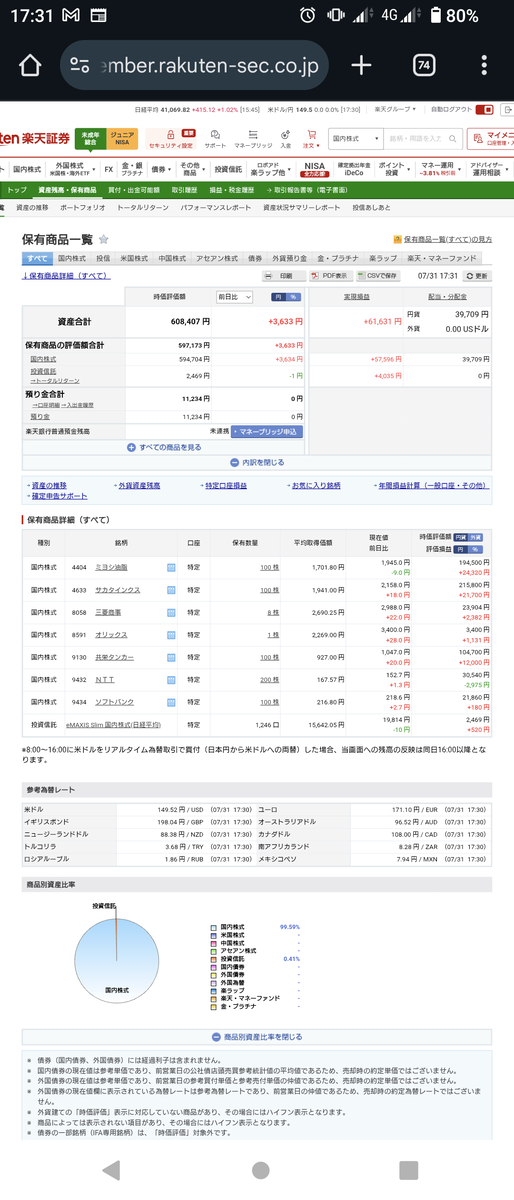Collapse the 内訳を閉じる section
The height and width of the screenshot is (1200, 514).
tap(257, 463)
